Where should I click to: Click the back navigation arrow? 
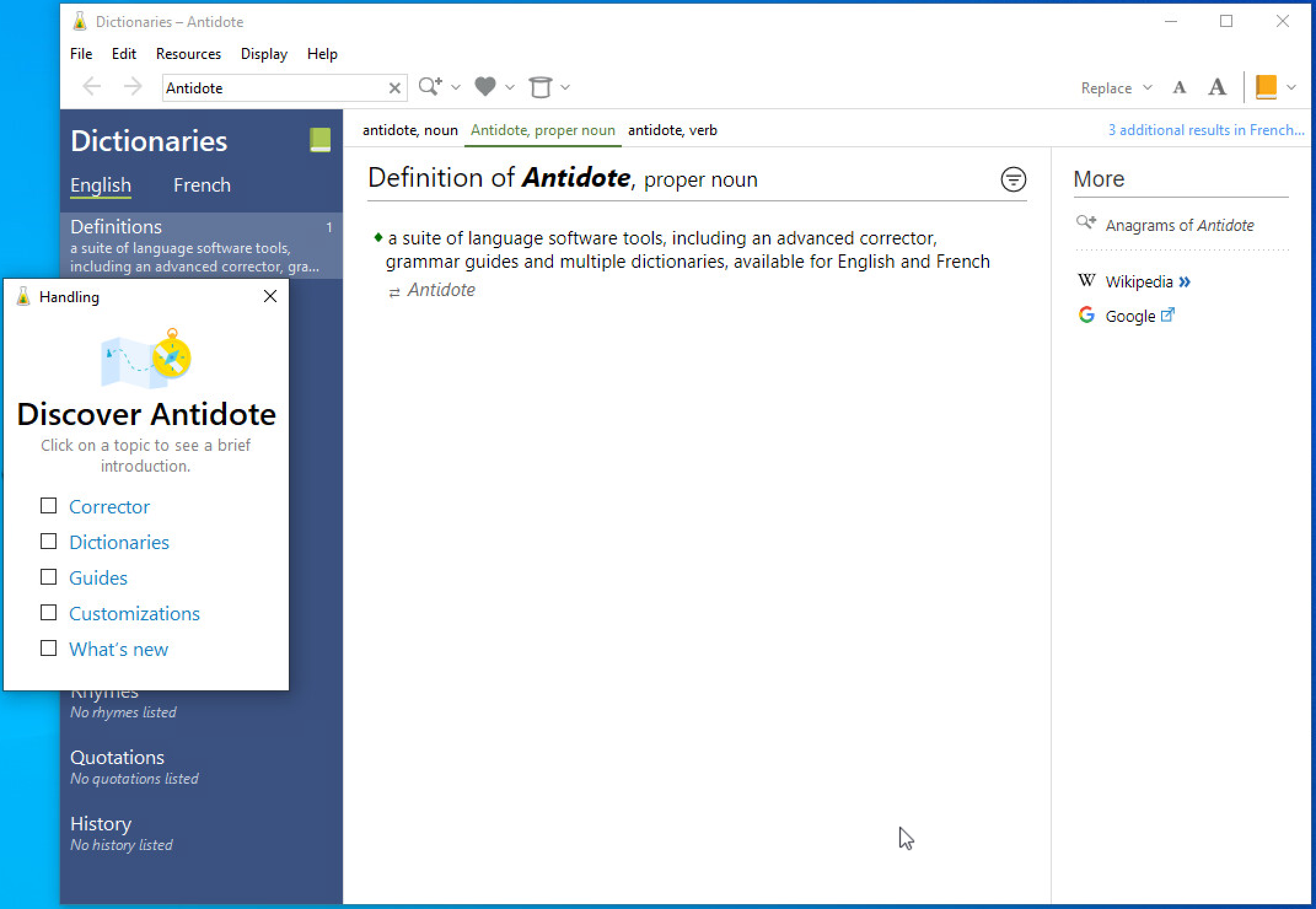coord(92,87)
